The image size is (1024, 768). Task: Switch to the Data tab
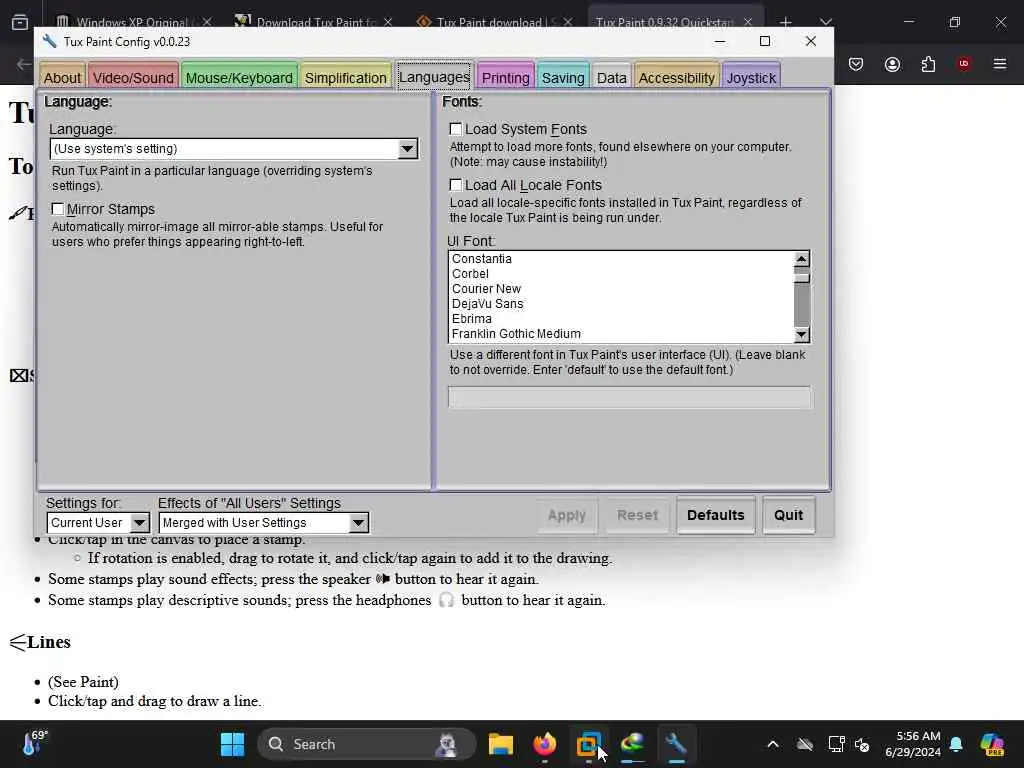pos(611,77)
